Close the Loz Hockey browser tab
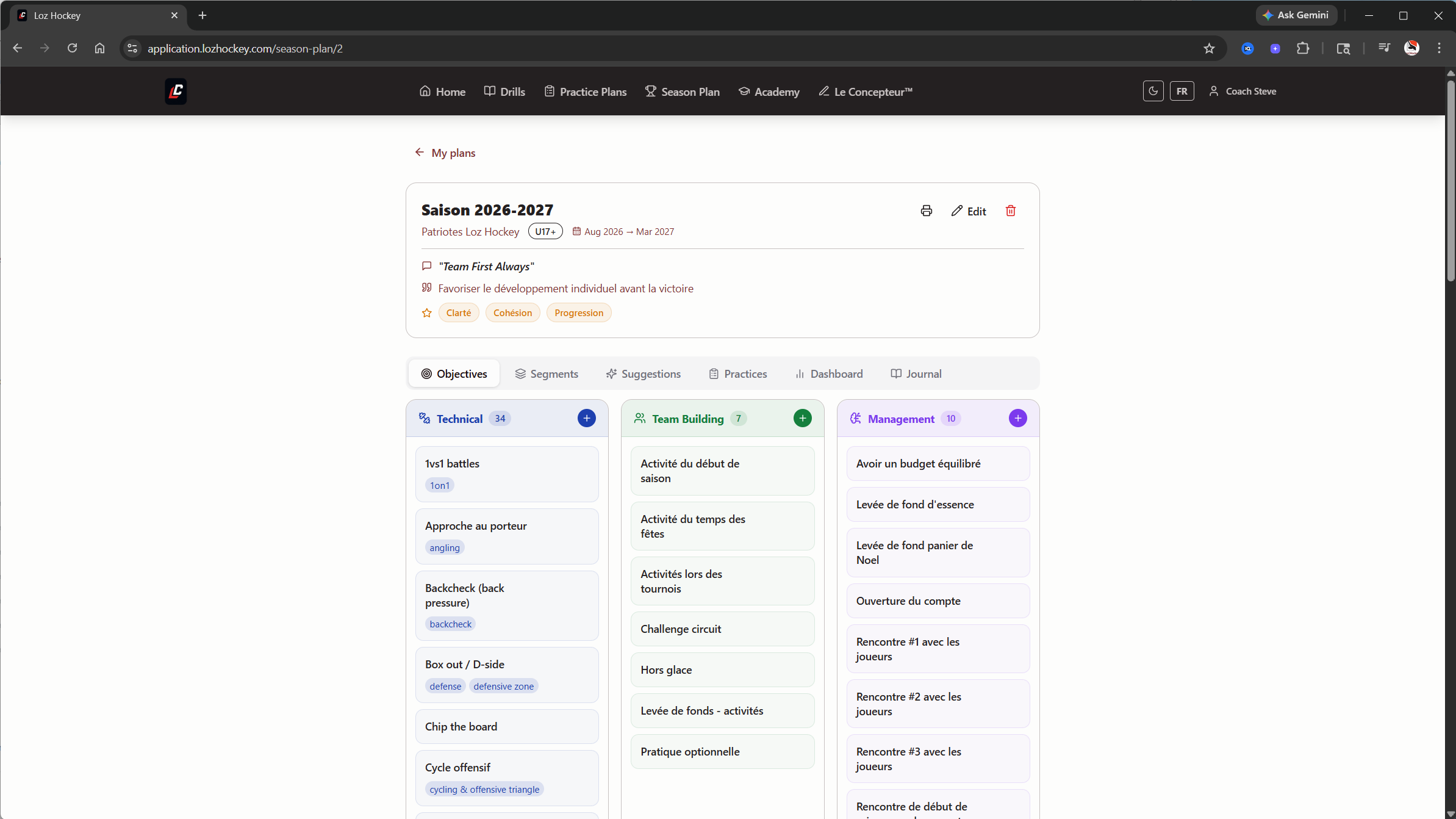Screen dimensions: 1456x819 point(174,16)
